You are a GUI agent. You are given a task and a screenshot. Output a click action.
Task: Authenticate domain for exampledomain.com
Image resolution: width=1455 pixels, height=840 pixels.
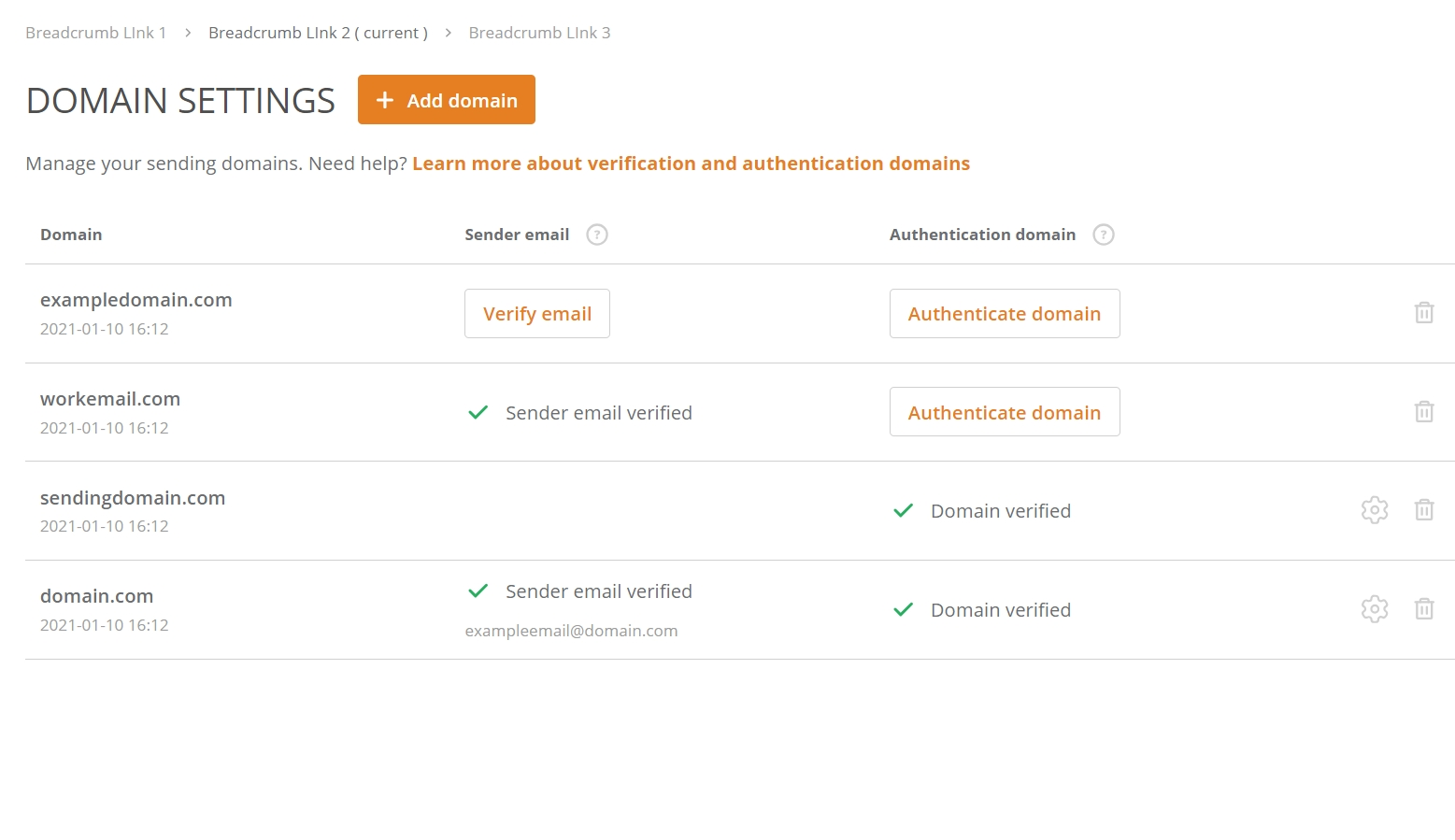pos(1004,314)
